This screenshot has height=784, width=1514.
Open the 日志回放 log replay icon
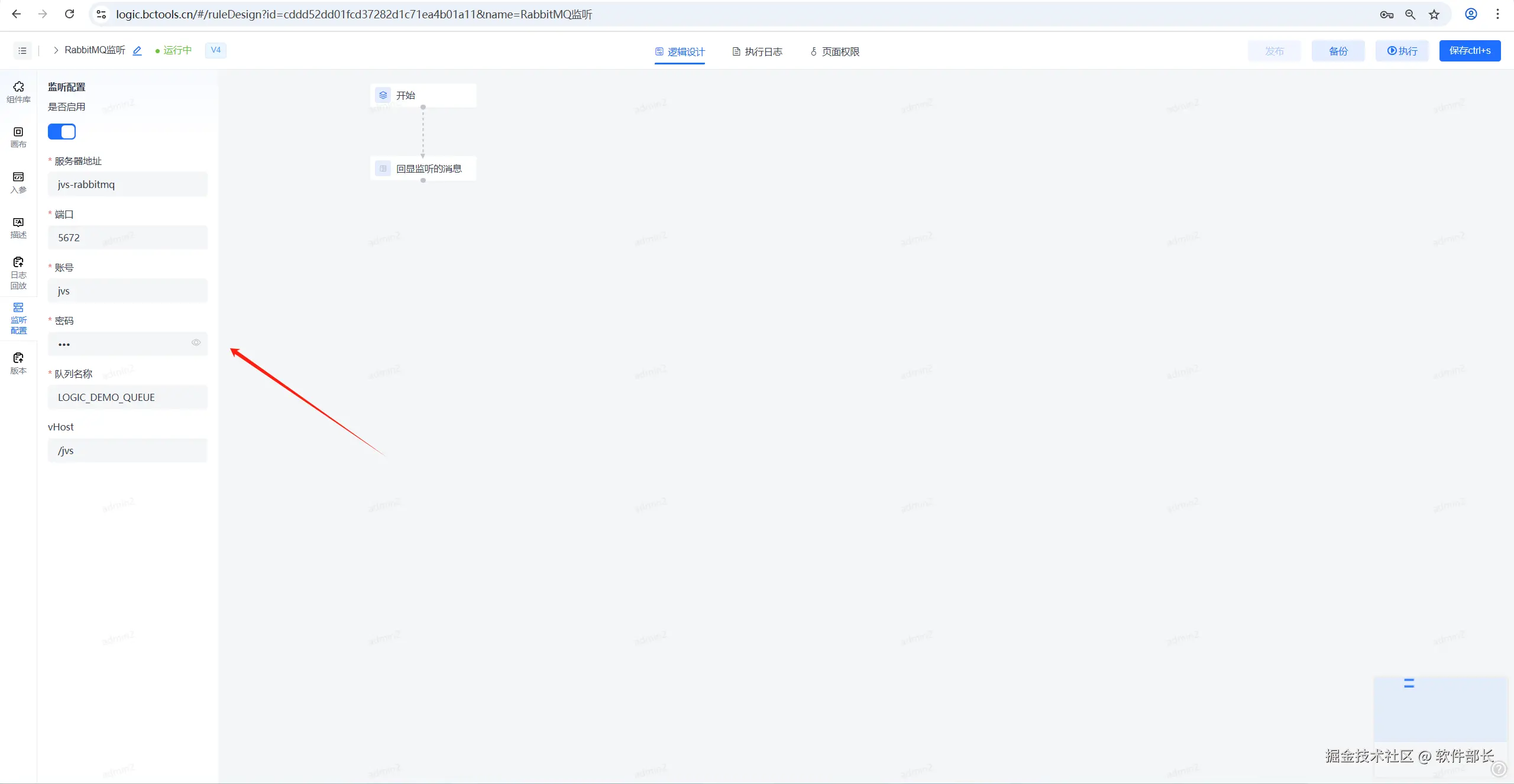click(x=18, y=273)
